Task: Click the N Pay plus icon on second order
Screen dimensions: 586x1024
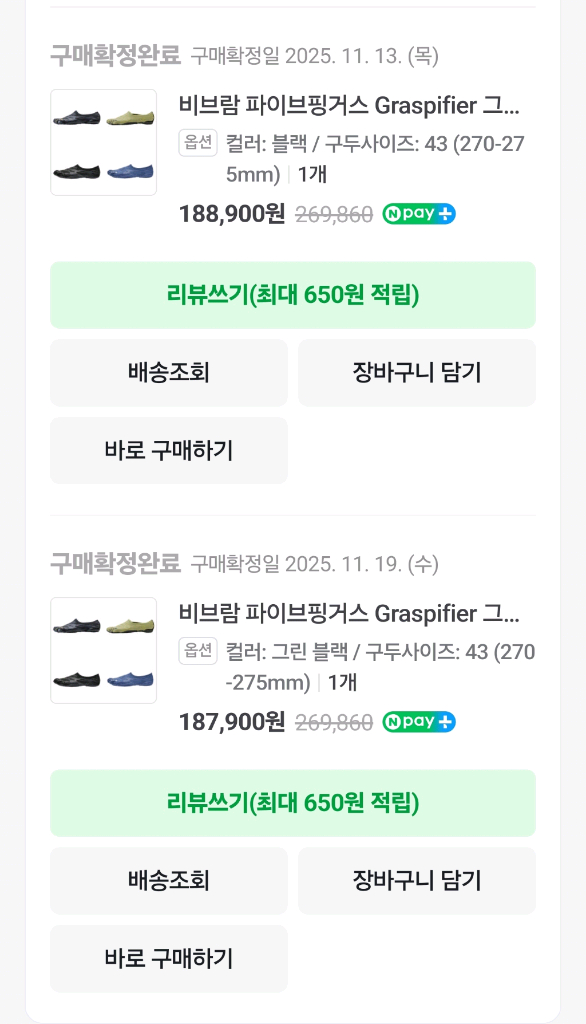Action: (419, 722)
